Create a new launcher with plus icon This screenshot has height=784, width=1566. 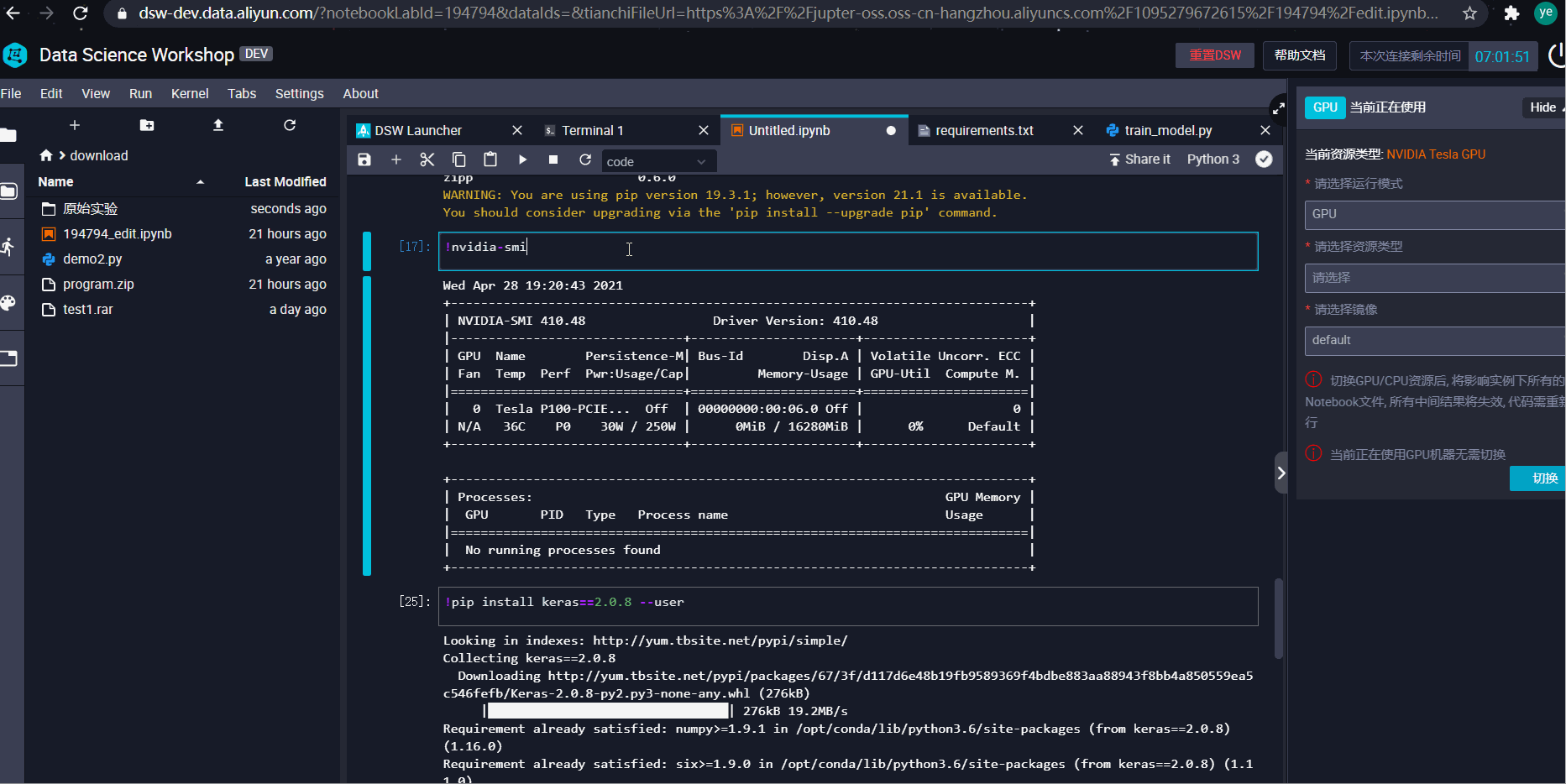pos(75,125)
